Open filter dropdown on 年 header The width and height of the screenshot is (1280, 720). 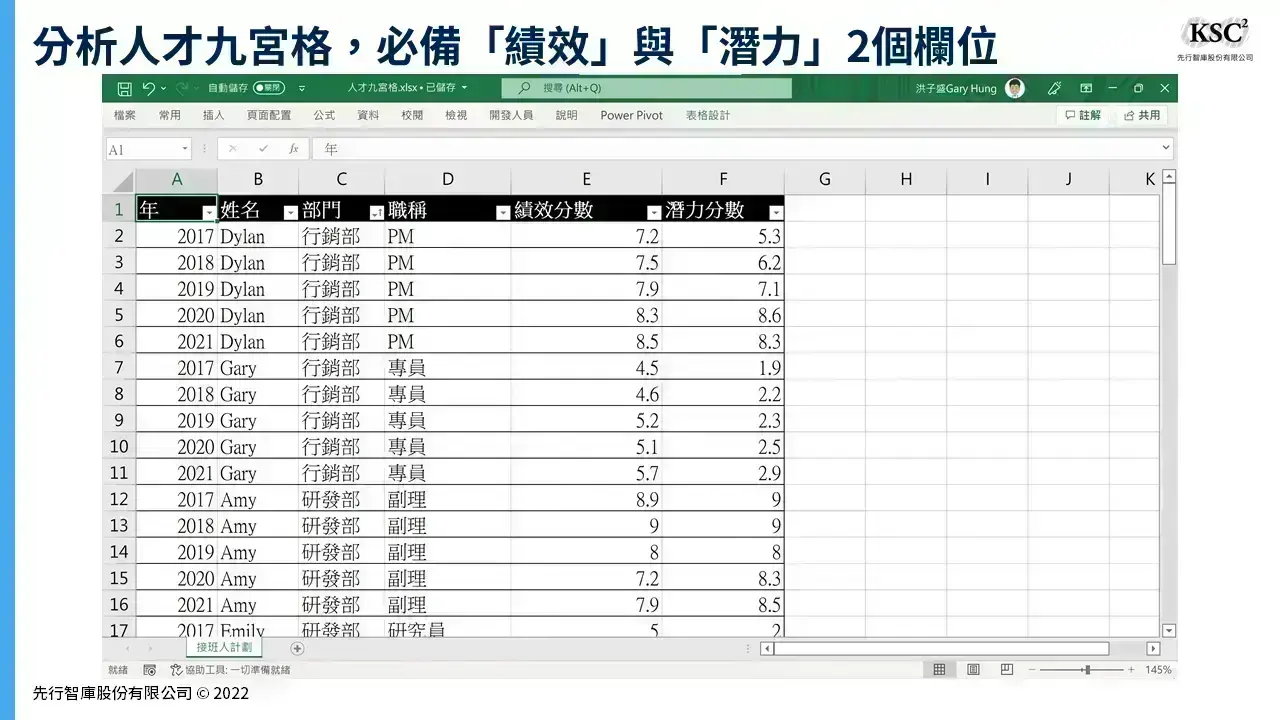point(209,212)
